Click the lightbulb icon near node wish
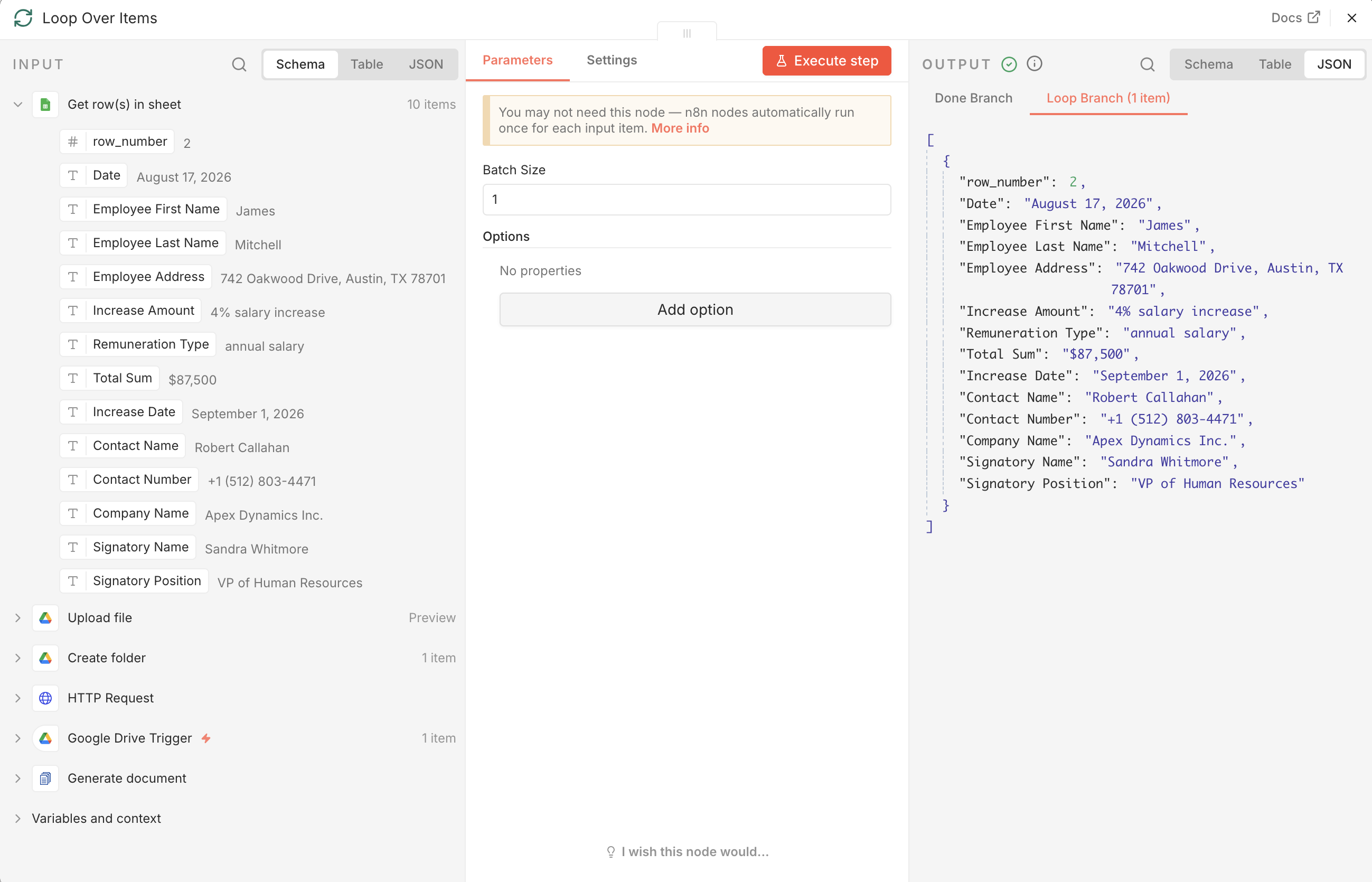Image resolution: width=1372 pixels, height=882 pixels. pos(610,852)
